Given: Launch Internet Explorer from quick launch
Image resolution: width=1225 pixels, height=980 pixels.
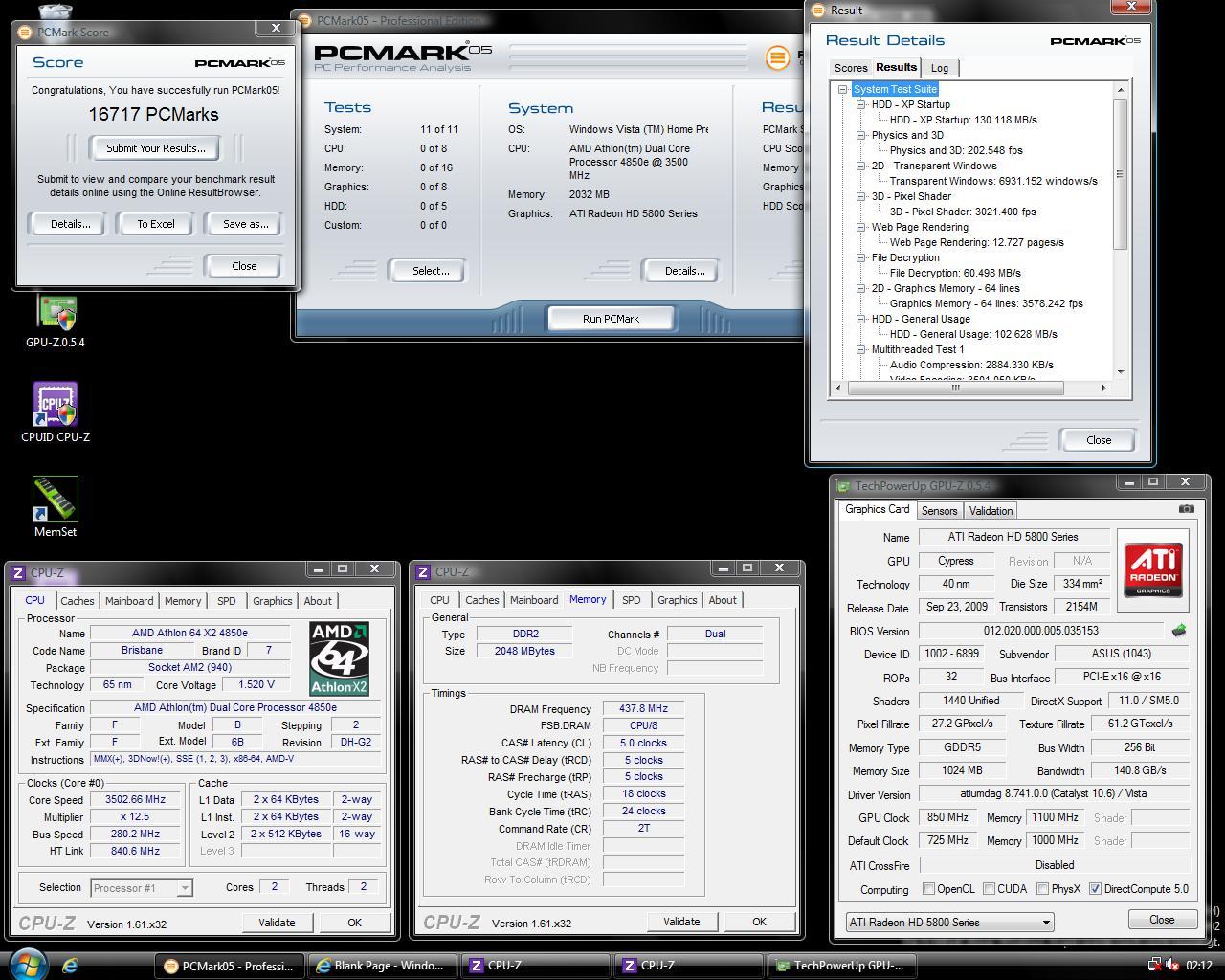Looking at the screenshot, I should click(x=70, y=966).
